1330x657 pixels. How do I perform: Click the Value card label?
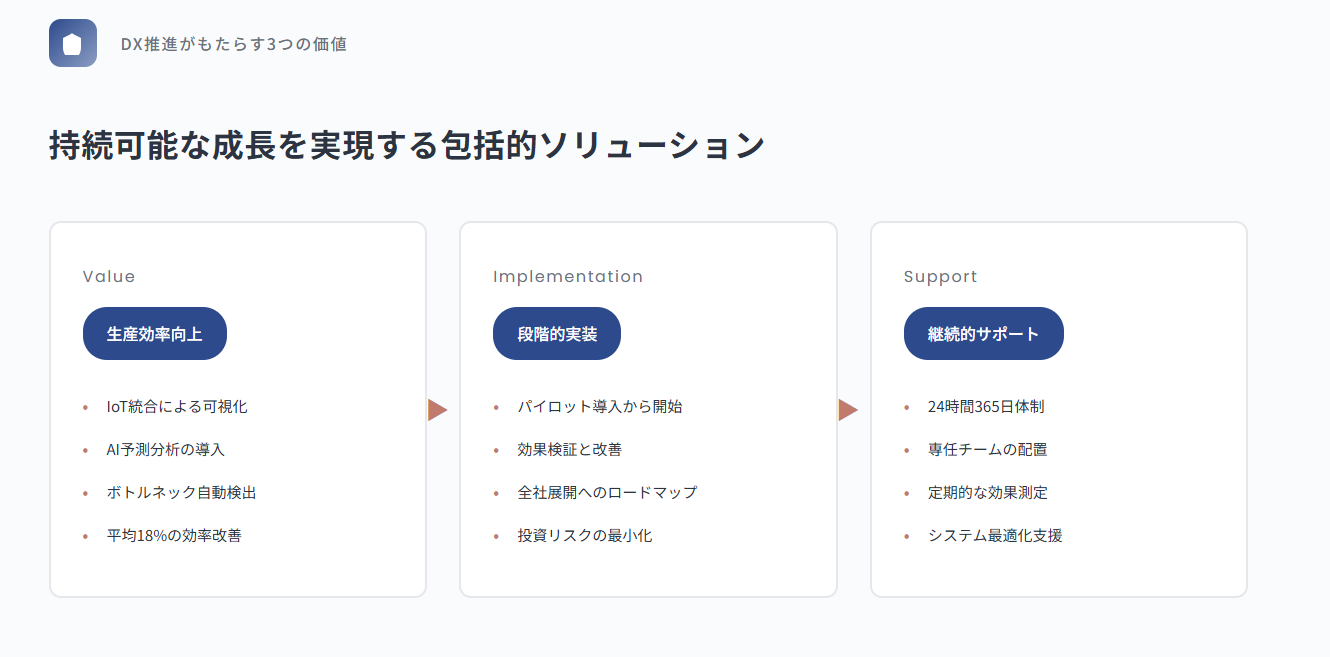109,276
